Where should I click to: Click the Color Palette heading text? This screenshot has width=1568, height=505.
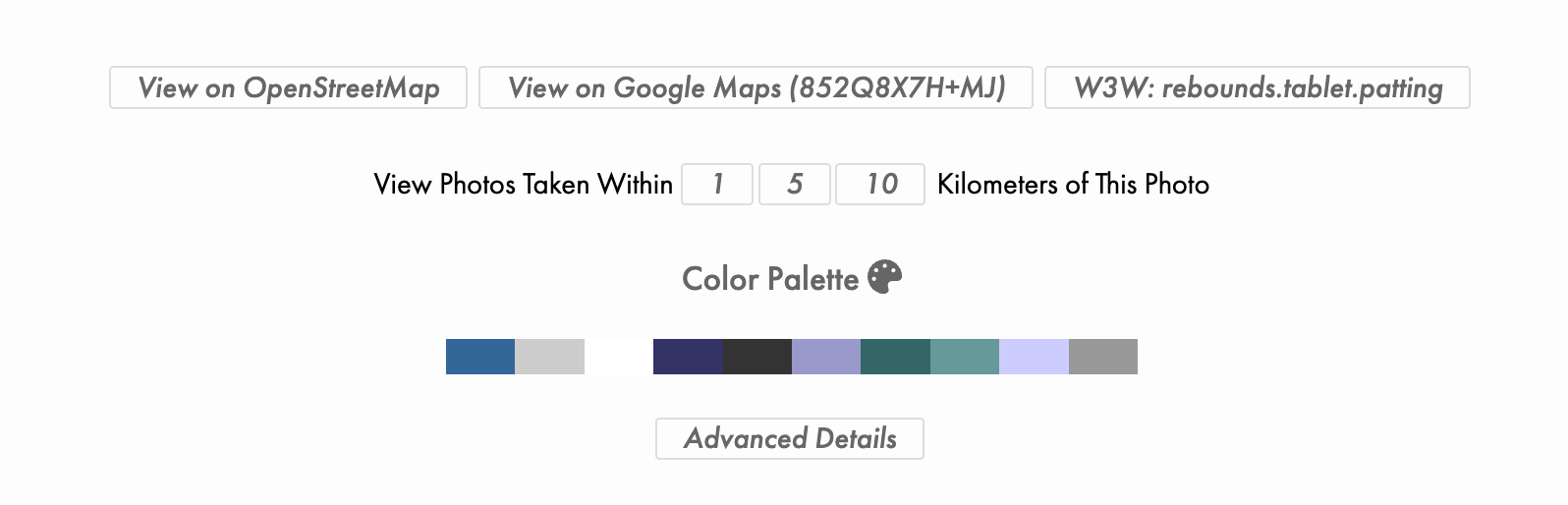(x=770, y=279)
